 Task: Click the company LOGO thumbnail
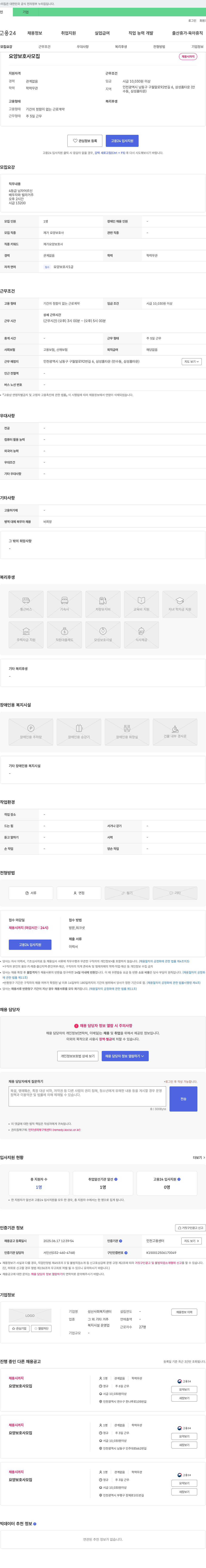point(30,1315)
